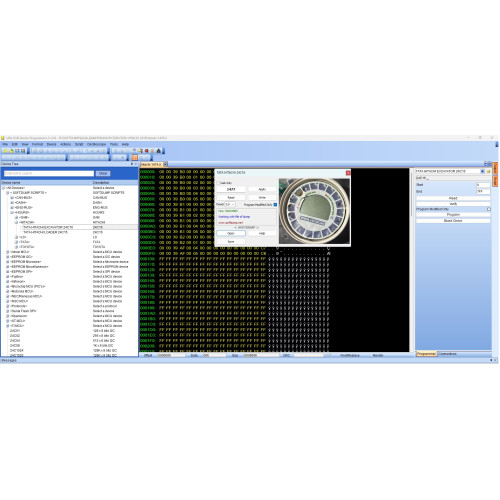
Task: Click the red stop icon in toolbar
Action: 146,151
